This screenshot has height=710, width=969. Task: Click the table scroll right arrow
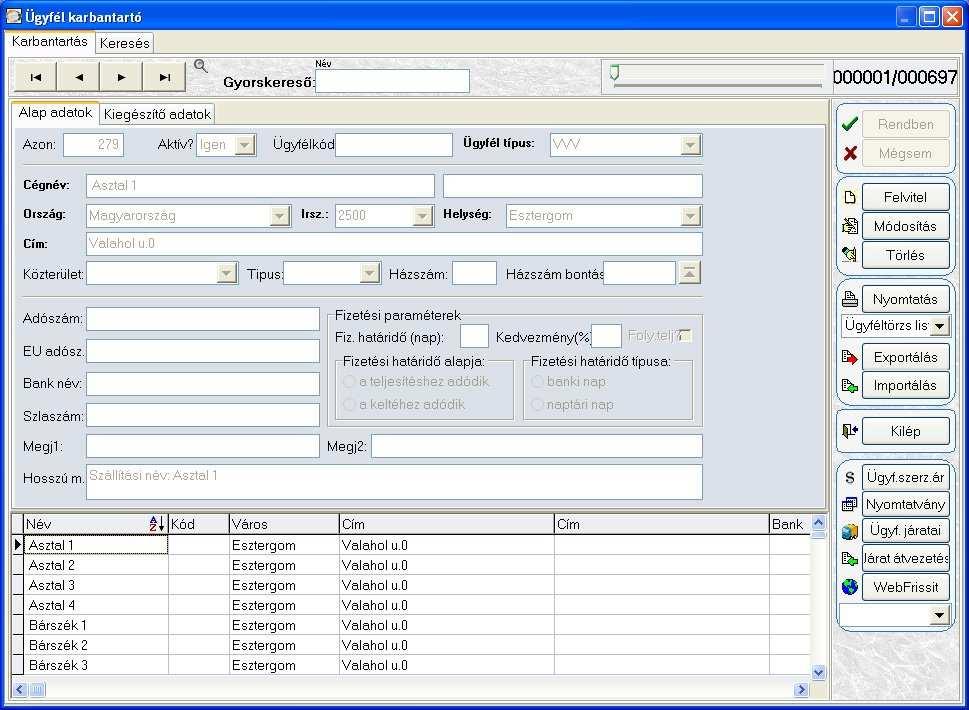(801, 689)
